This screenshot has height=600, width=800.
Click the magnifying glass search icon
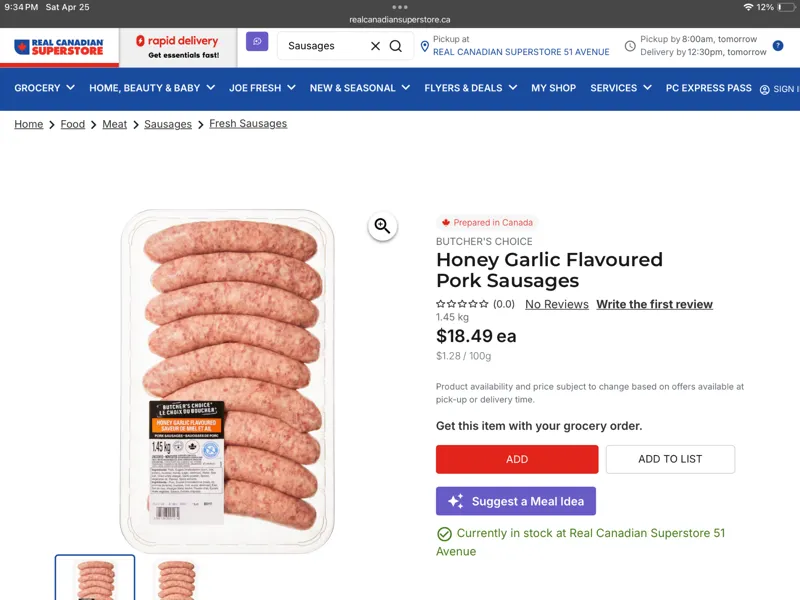coord(395,46)
